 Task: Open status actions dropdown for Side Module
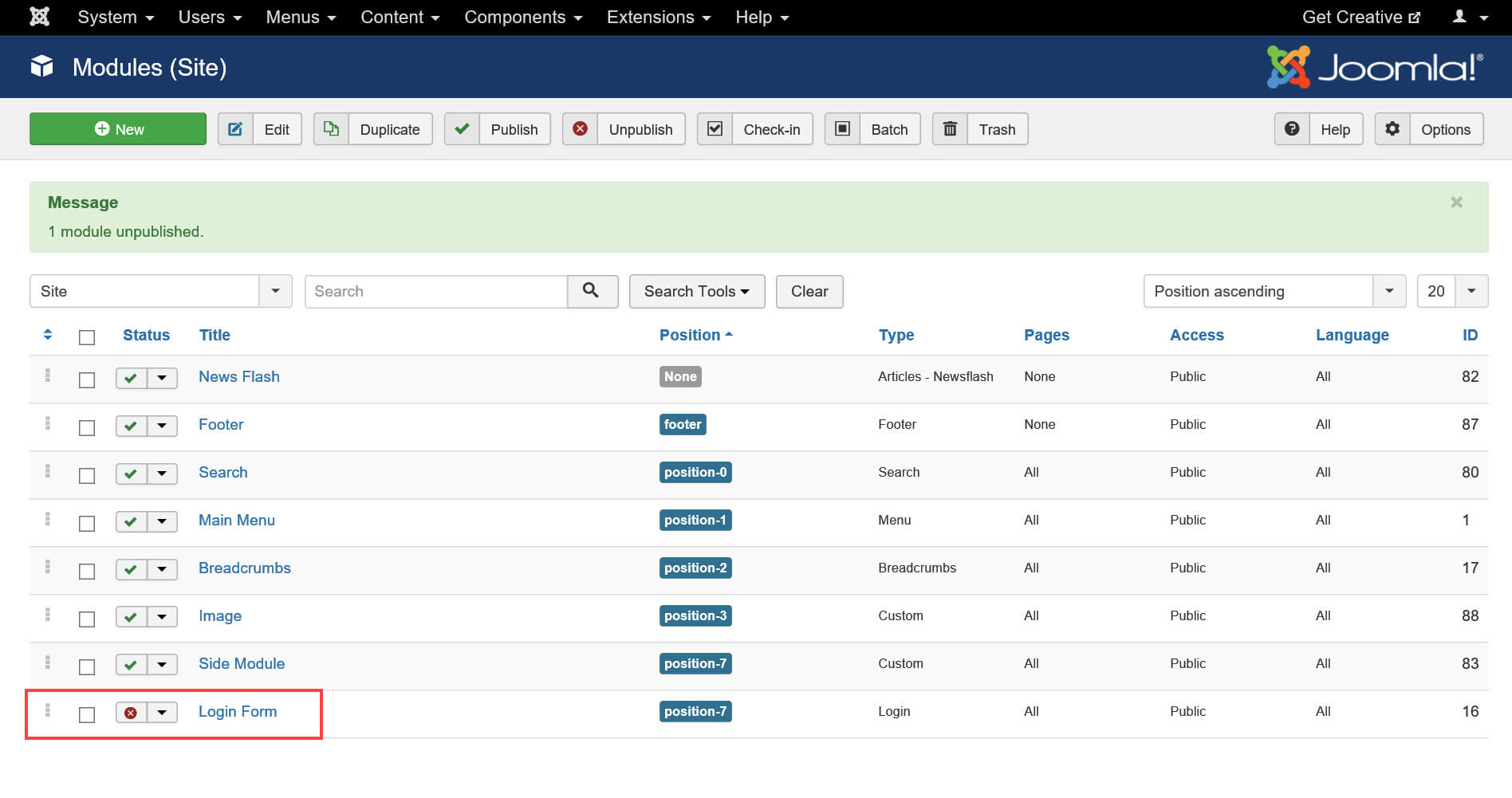pos(162,665)
